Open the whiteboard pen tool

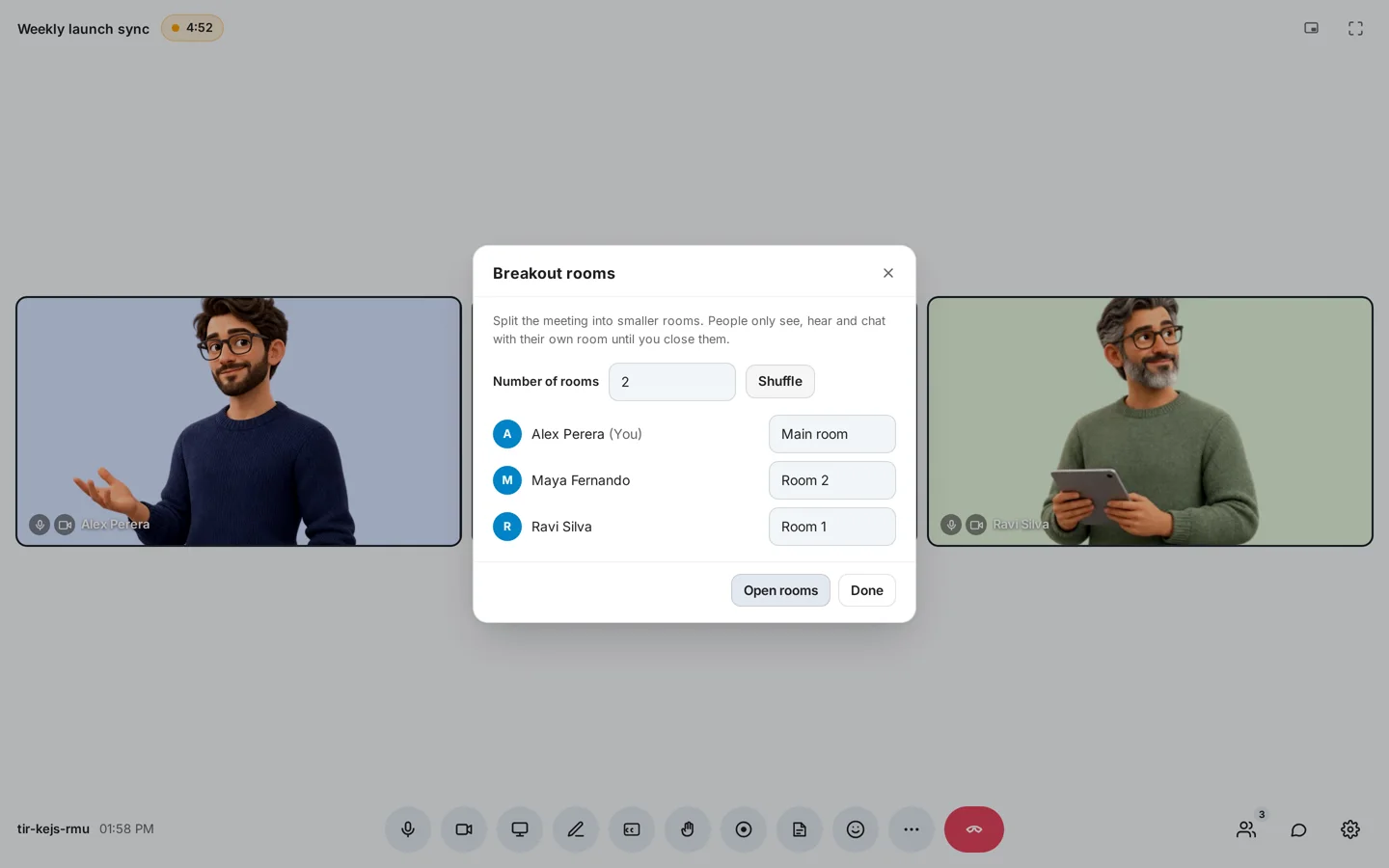(x=576, y=829)
